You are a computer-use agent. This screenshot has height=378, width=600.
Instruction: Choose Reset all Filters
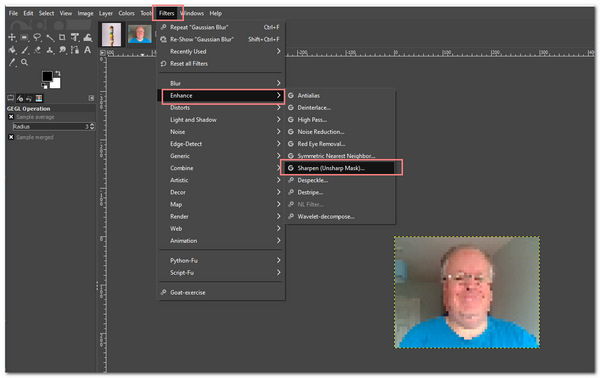tap(221, 64)
